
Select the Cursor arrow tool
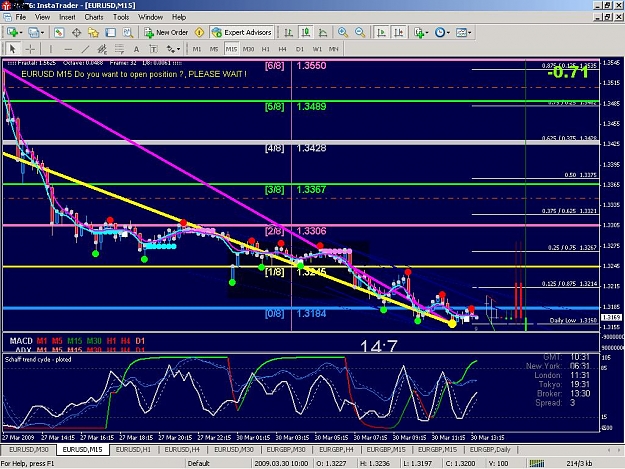coord(12,49)
